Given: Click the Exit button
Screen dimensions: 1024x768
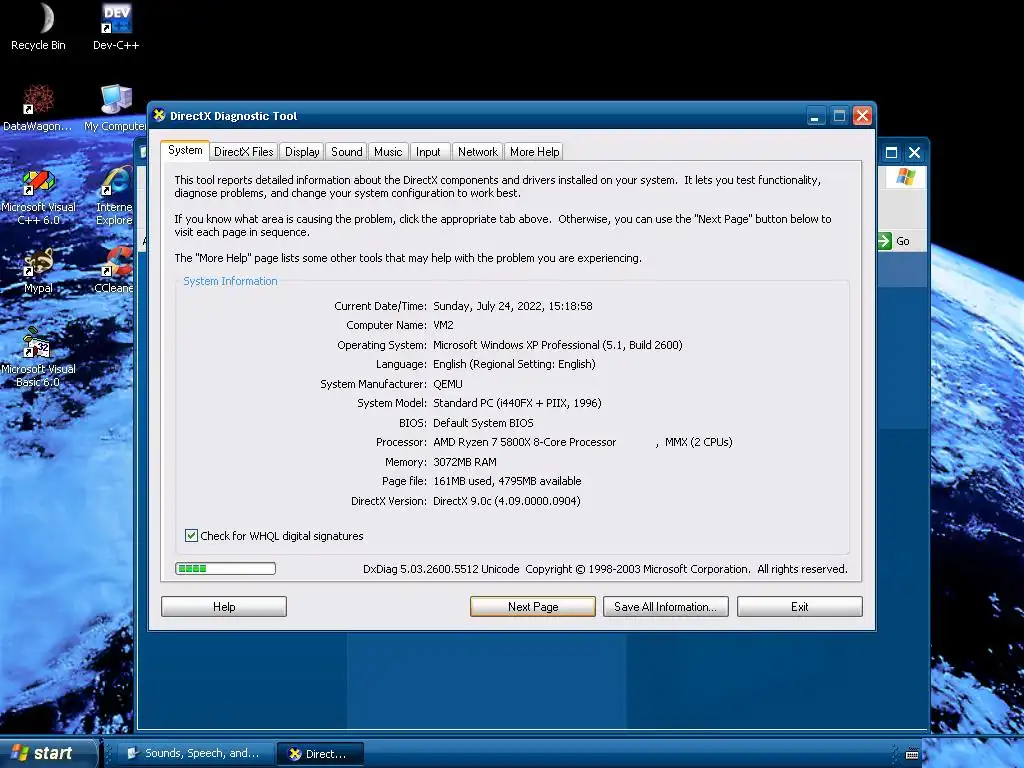Looking at the screenshot, I should 800,607.
